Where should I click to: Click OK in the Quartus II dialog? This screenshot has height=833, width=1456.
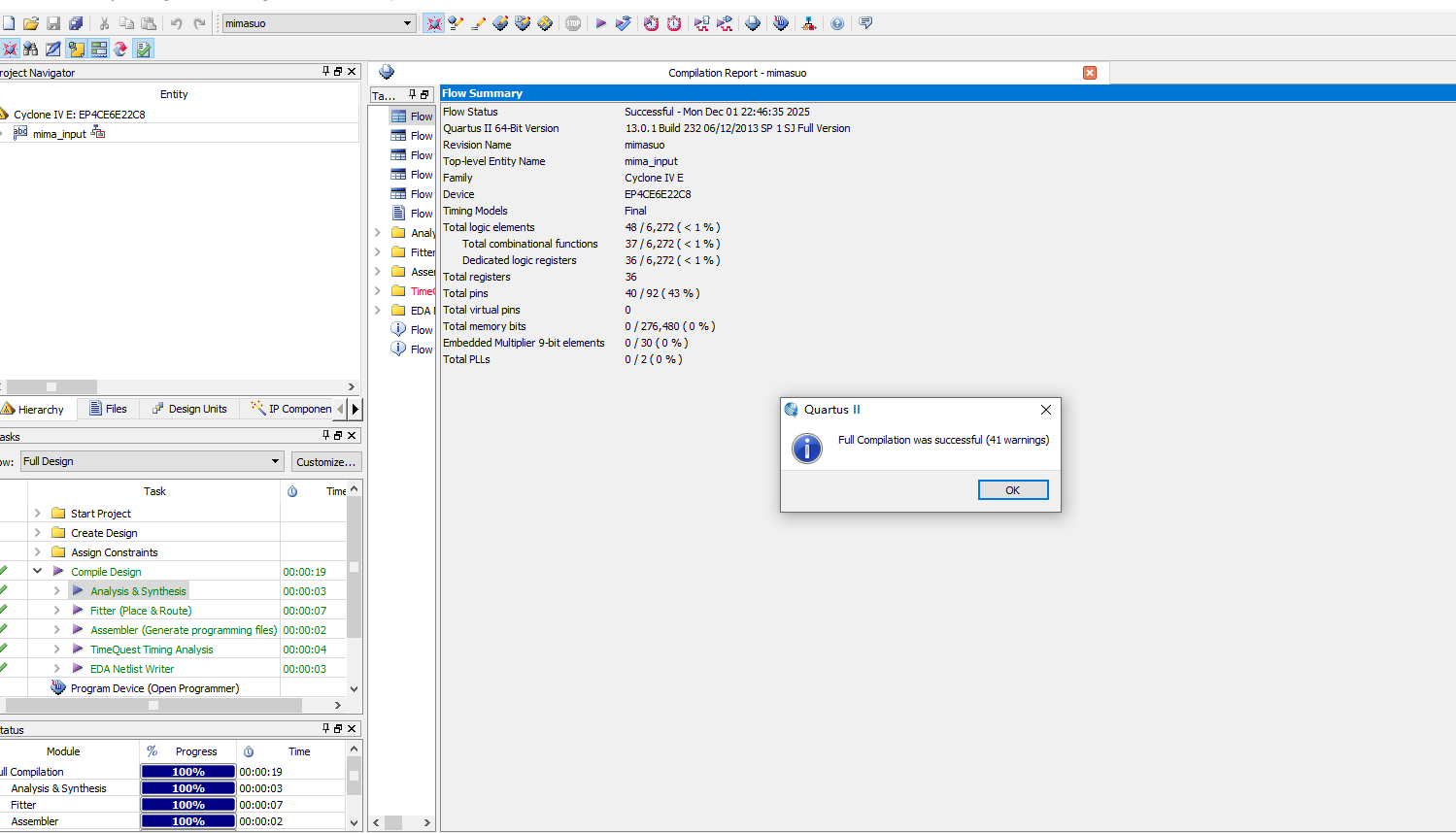tap(1013, 490)
